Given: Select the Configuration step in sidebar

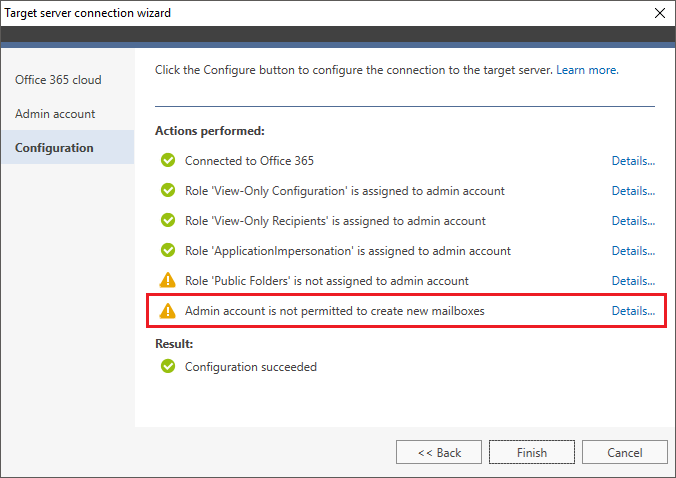Looking at the screenshot, I should [67, 147].
